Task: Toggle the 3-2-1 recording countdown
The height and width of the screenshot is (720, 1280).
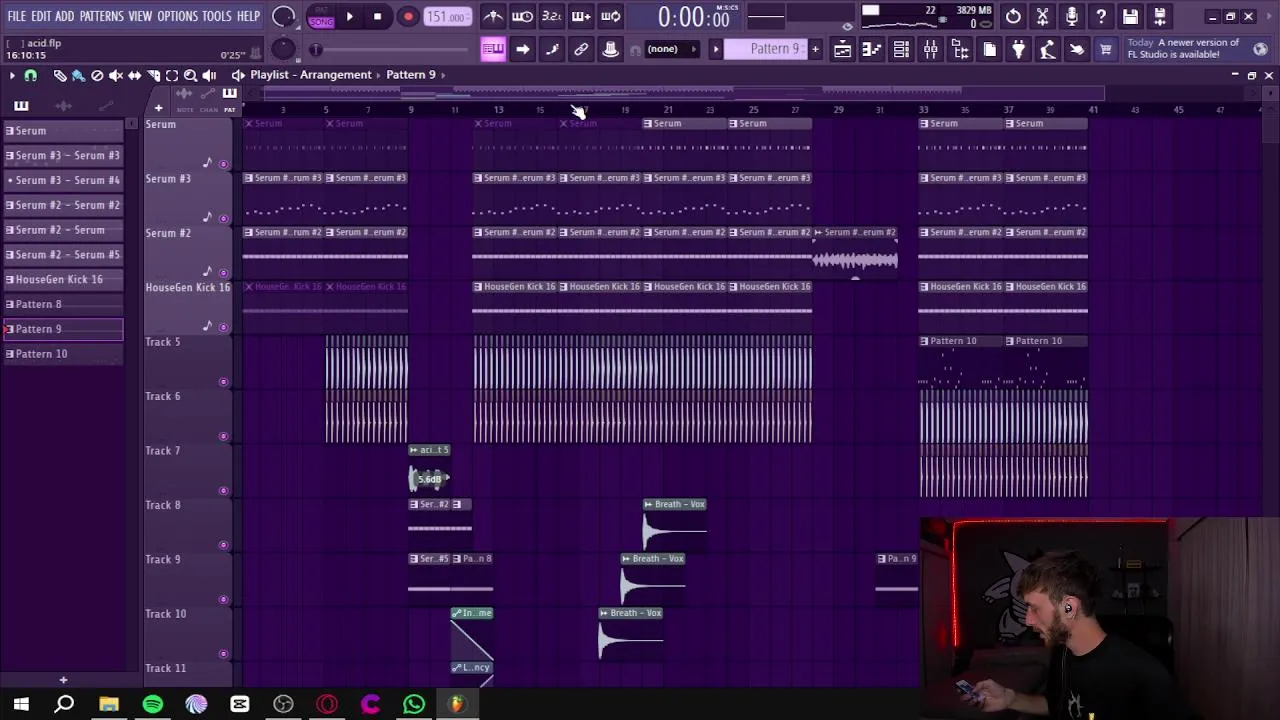Action: tap(551, 17)
